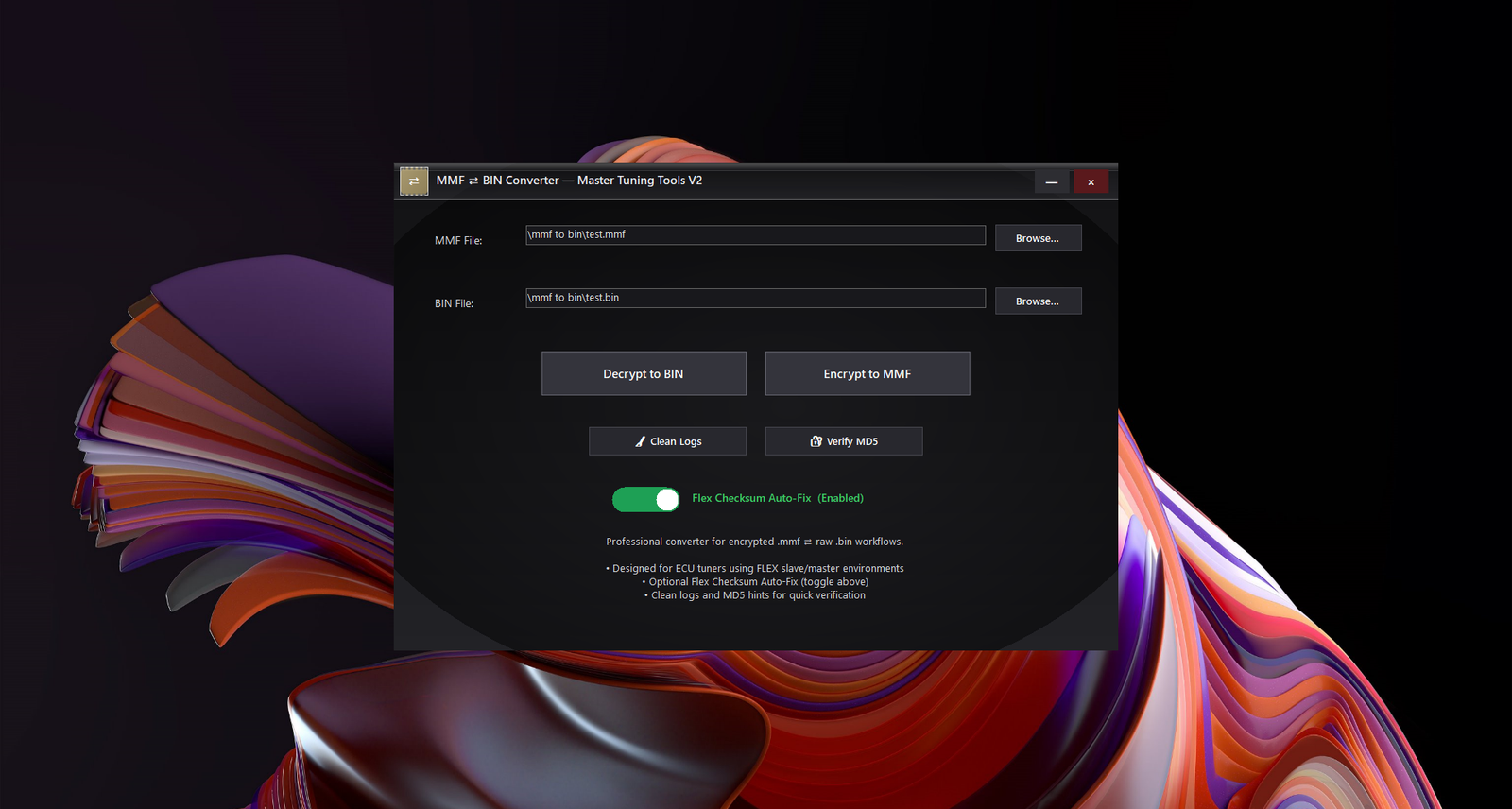Click the "Designed for ECU tuners" bullet
The image size is (1512, 809).
[754, 568]
